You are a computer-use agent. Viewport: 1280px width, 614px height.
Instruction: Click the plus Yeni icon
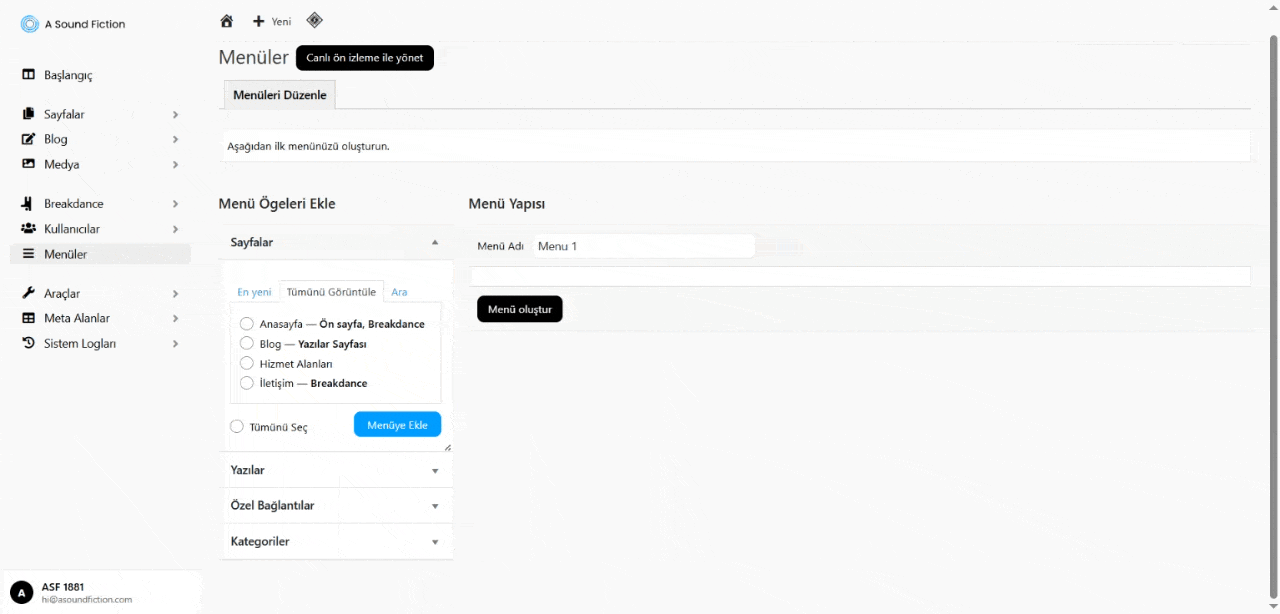pos(259,21)
